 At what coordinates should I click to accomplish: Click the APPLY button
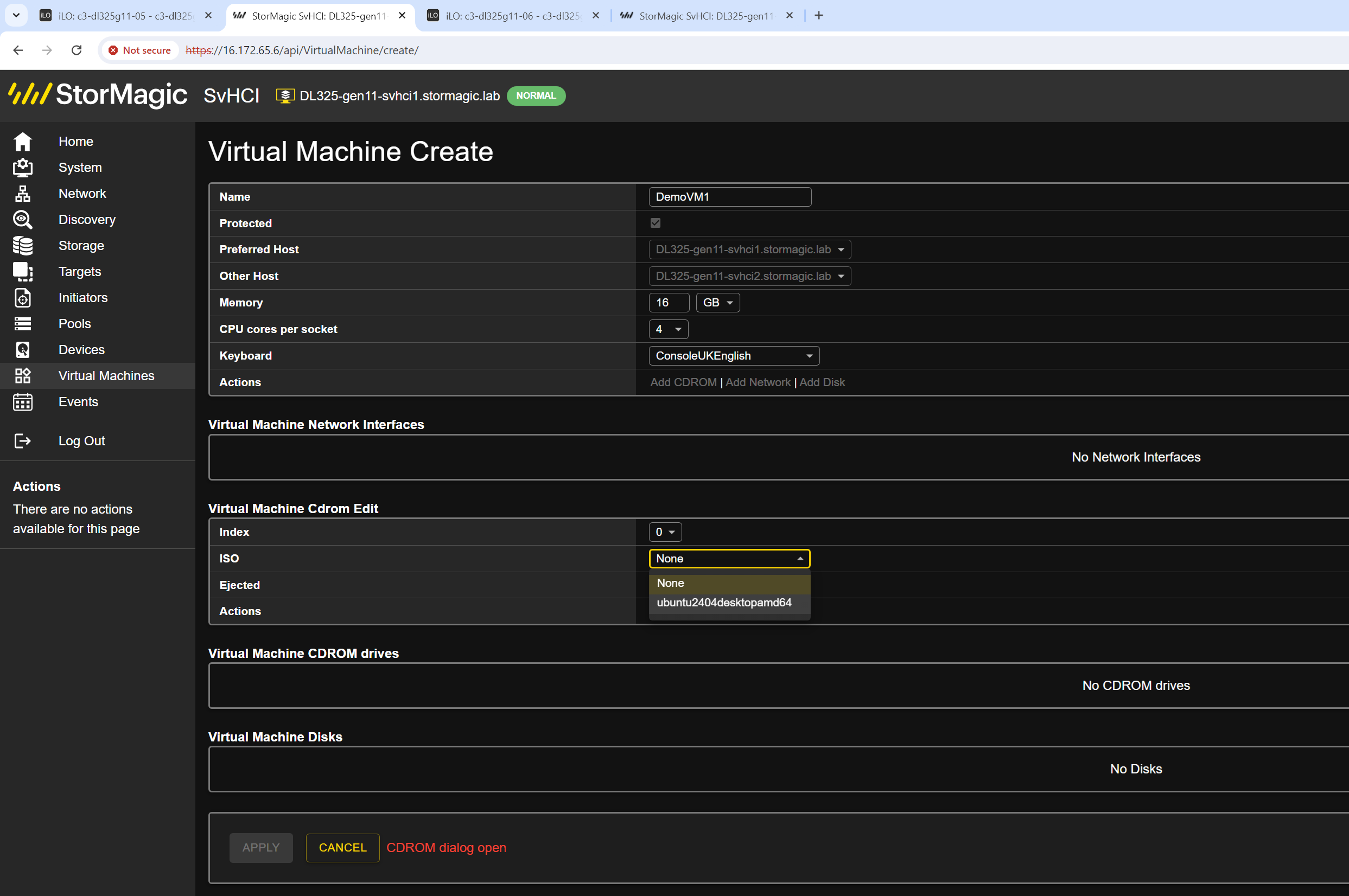261,847
